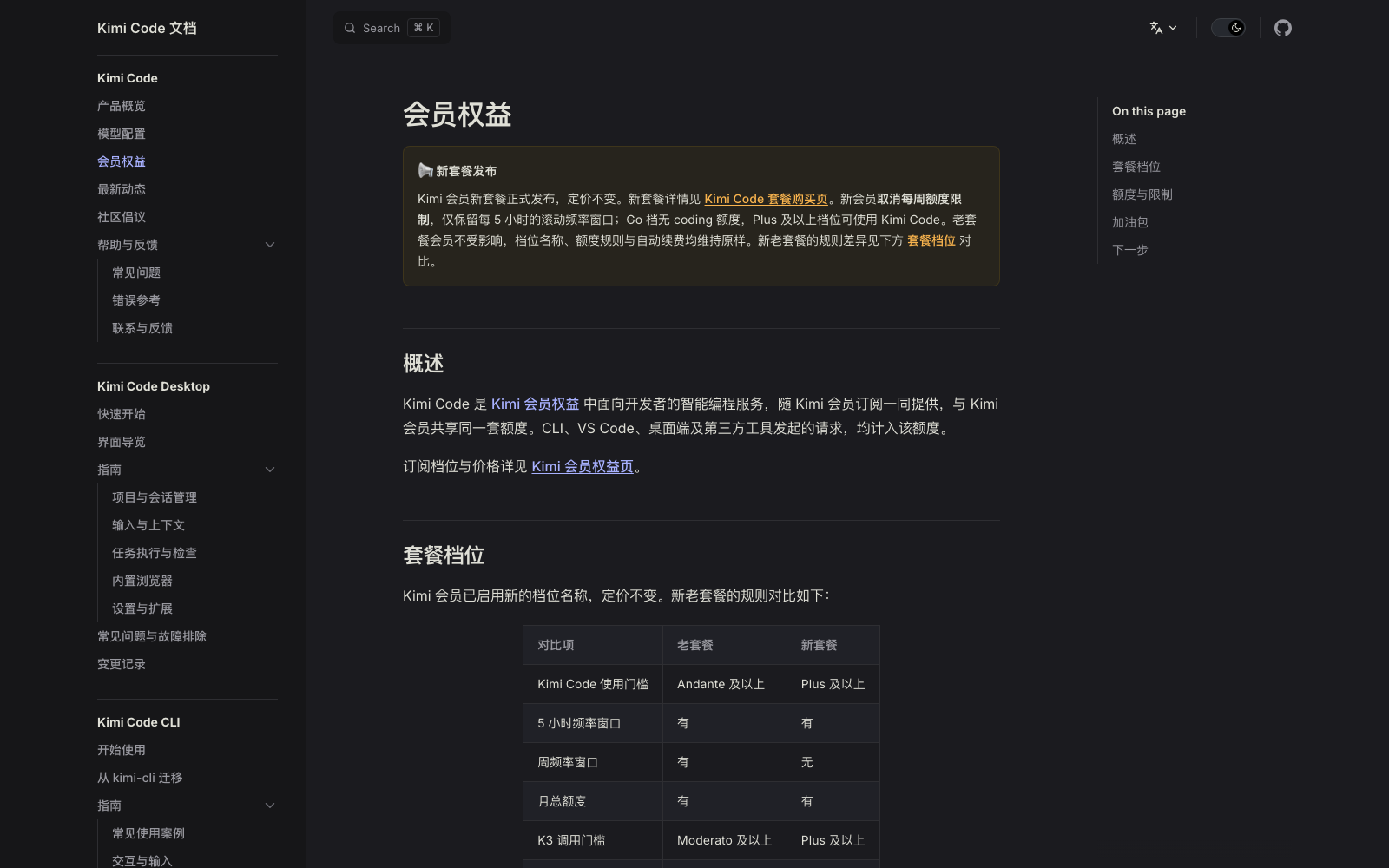This screenshot has height=868, width=1389.
Task: Open 最新动态 in the sidebar
Action: click(x=122, y=189)
